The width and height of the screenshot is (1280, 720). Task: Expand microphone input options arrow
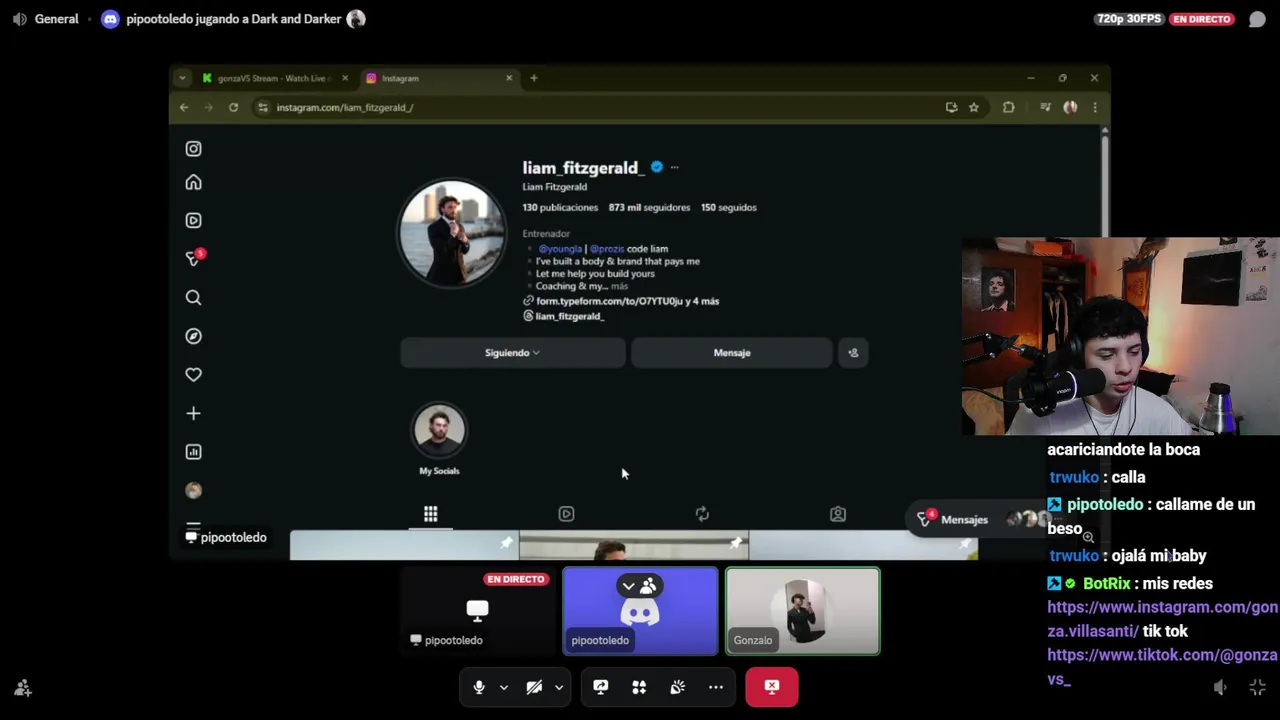click(504, 687)
